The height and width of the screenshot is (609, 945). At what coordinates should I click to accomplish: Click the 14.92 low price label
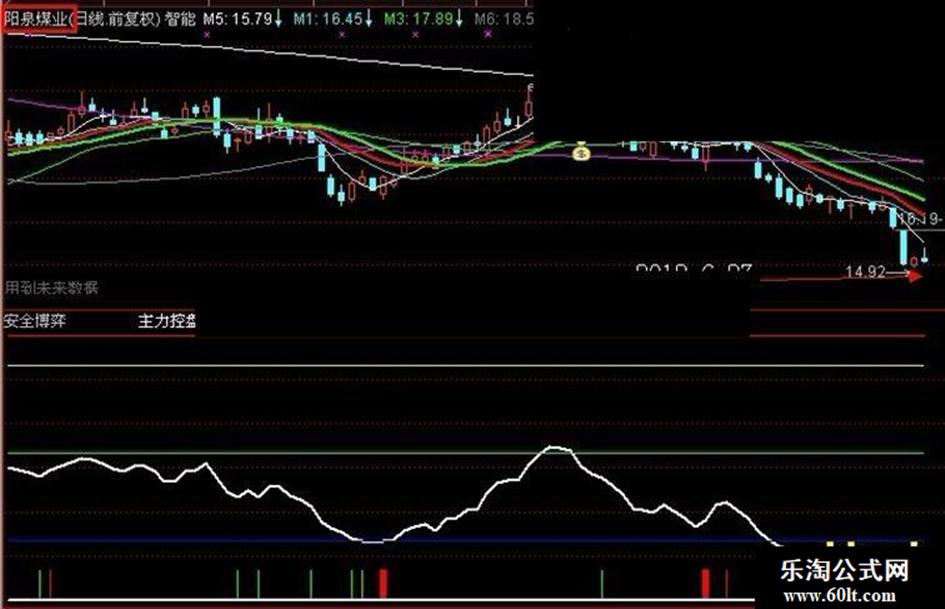[x=865, y=272]
